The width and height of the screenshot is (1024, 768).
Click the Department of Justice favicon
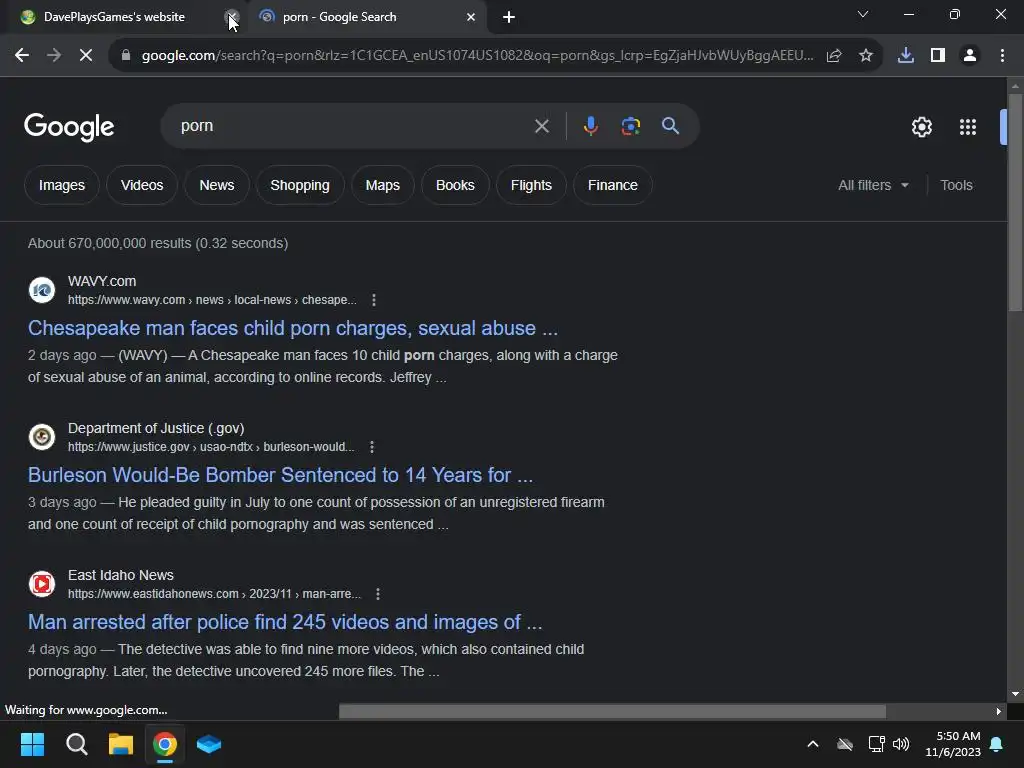[x=42, y=437]
